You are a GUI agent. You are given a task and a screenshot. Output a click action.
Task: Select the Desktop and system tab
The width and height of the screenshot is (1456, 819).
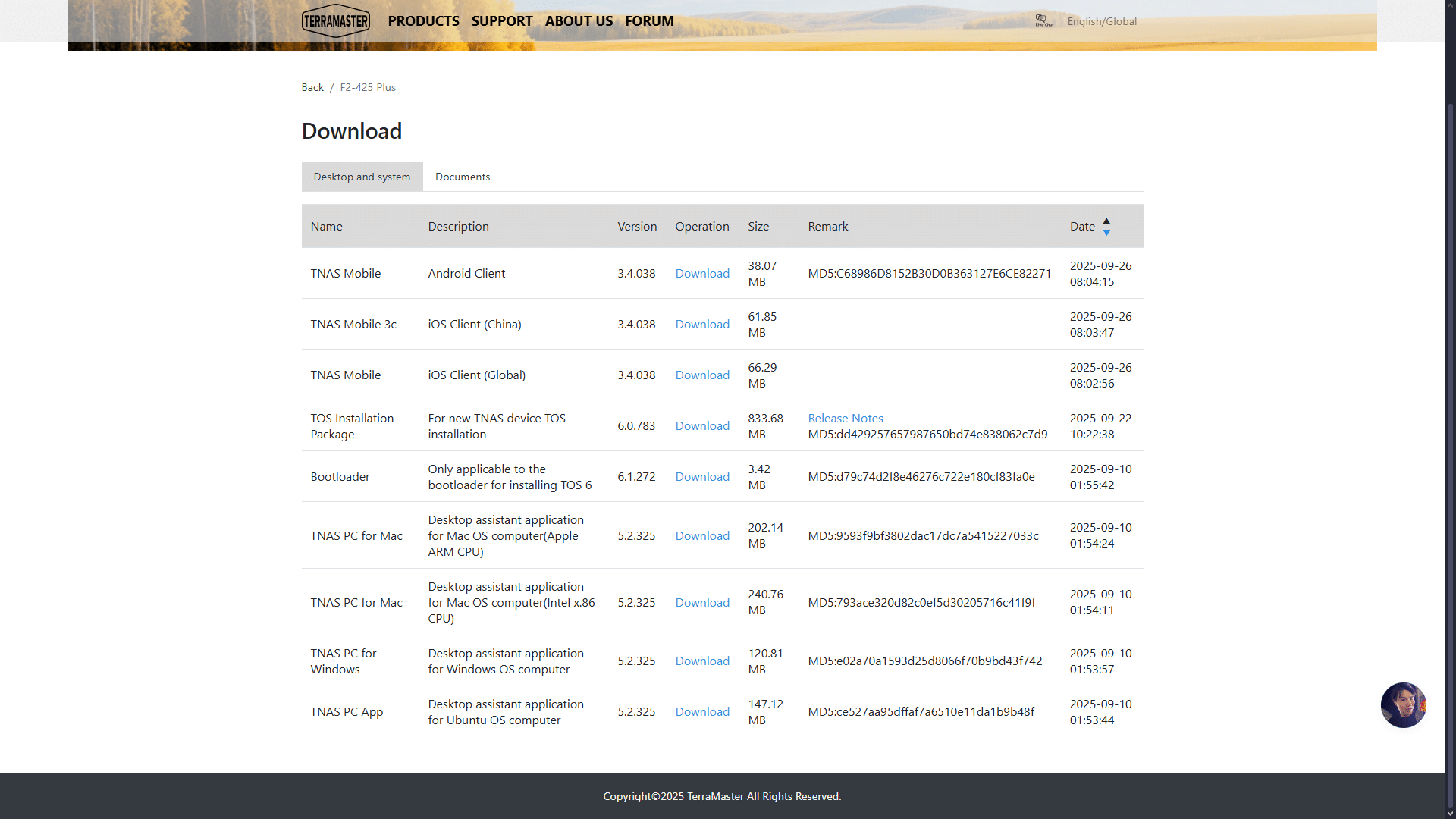[362, 177]
